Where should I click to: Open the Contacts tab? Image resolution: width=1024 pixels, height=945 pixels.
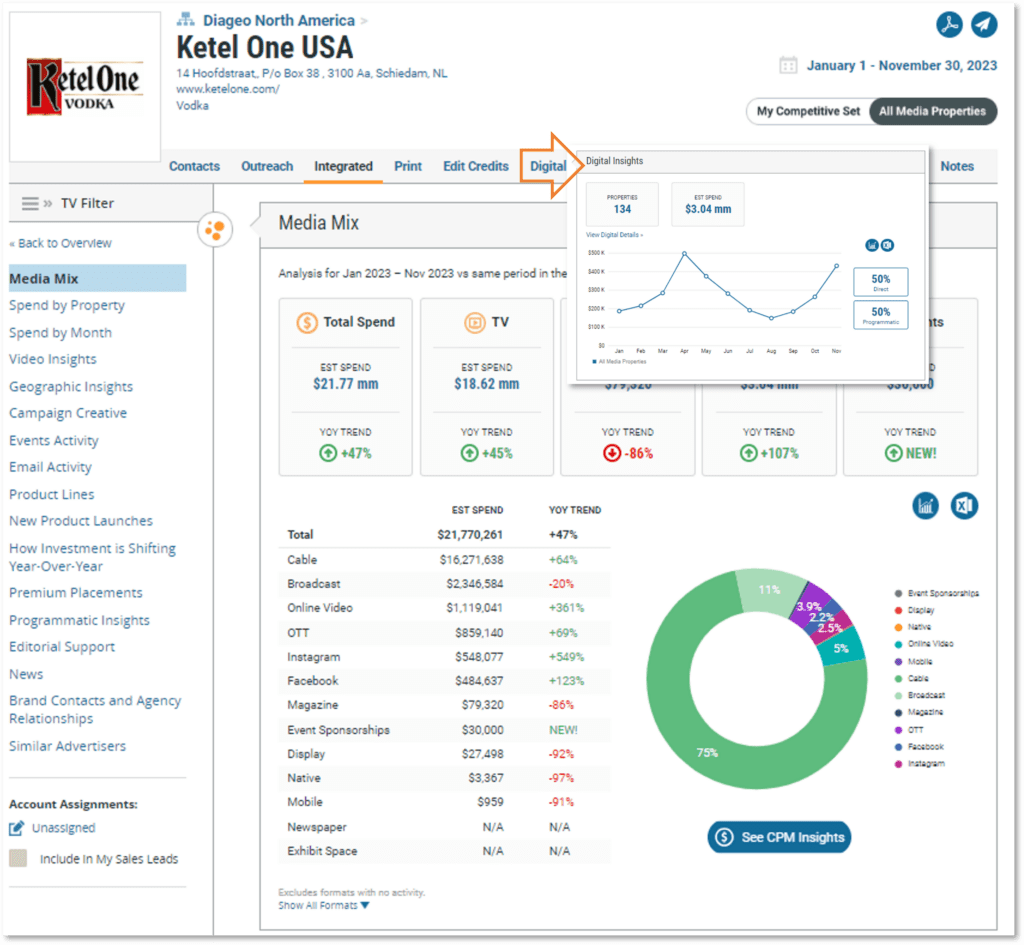coord(195,166)
